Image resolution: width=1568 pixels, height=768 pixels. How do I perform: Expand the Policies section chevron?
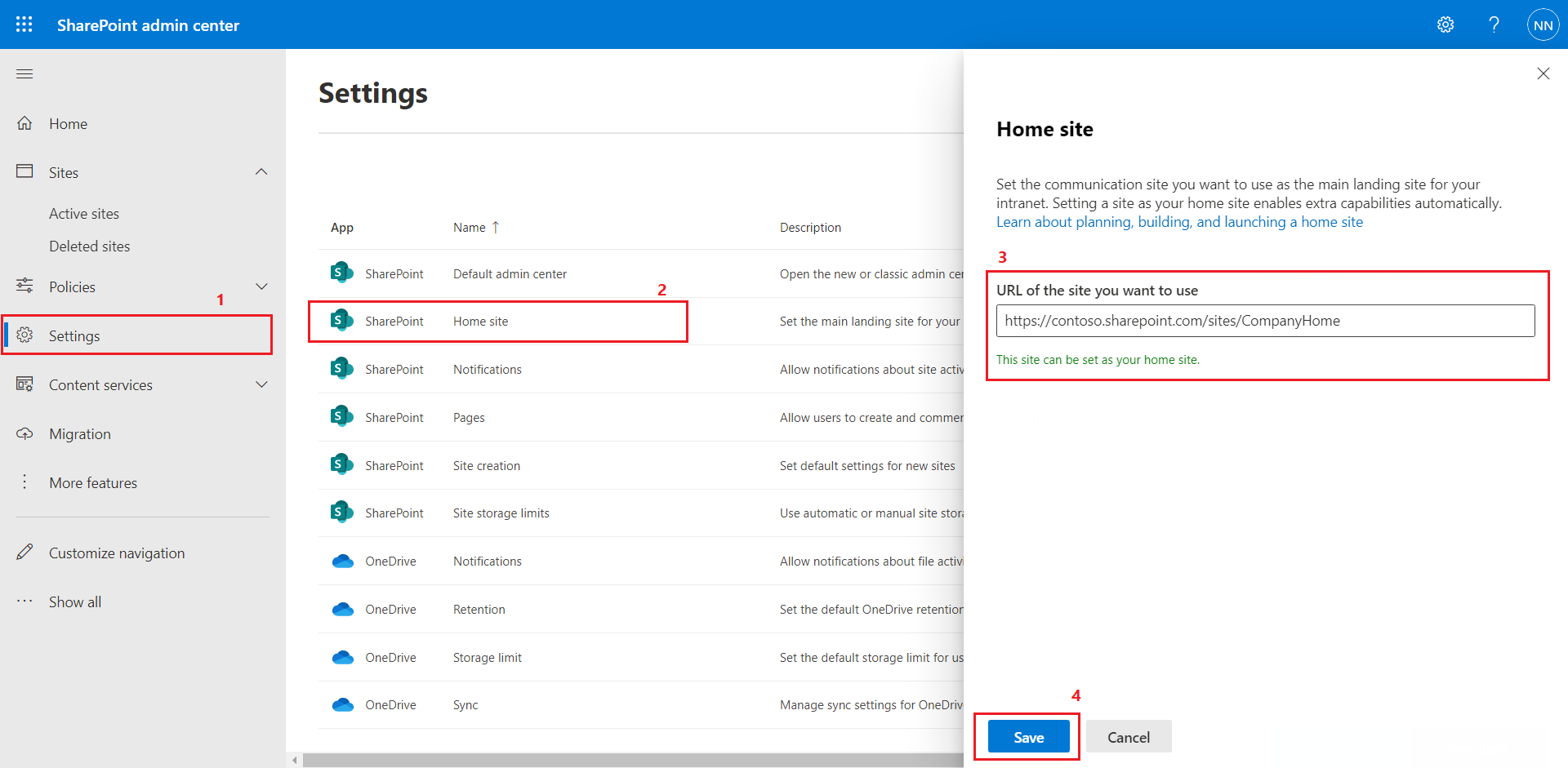click(261, 286)
